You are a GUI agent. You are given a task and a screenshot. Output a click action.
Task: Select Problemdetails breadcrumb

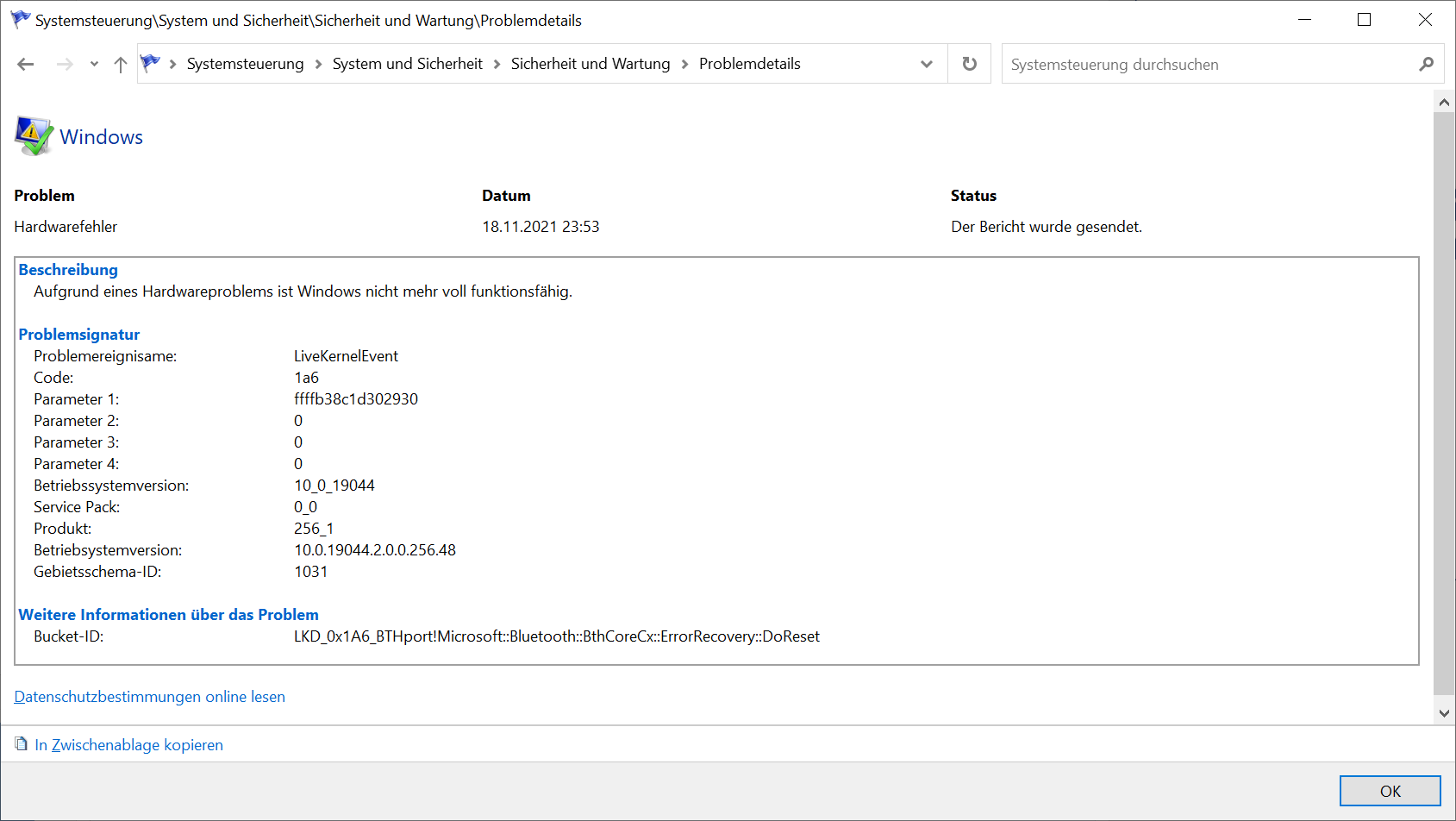(x=750, y=64)
